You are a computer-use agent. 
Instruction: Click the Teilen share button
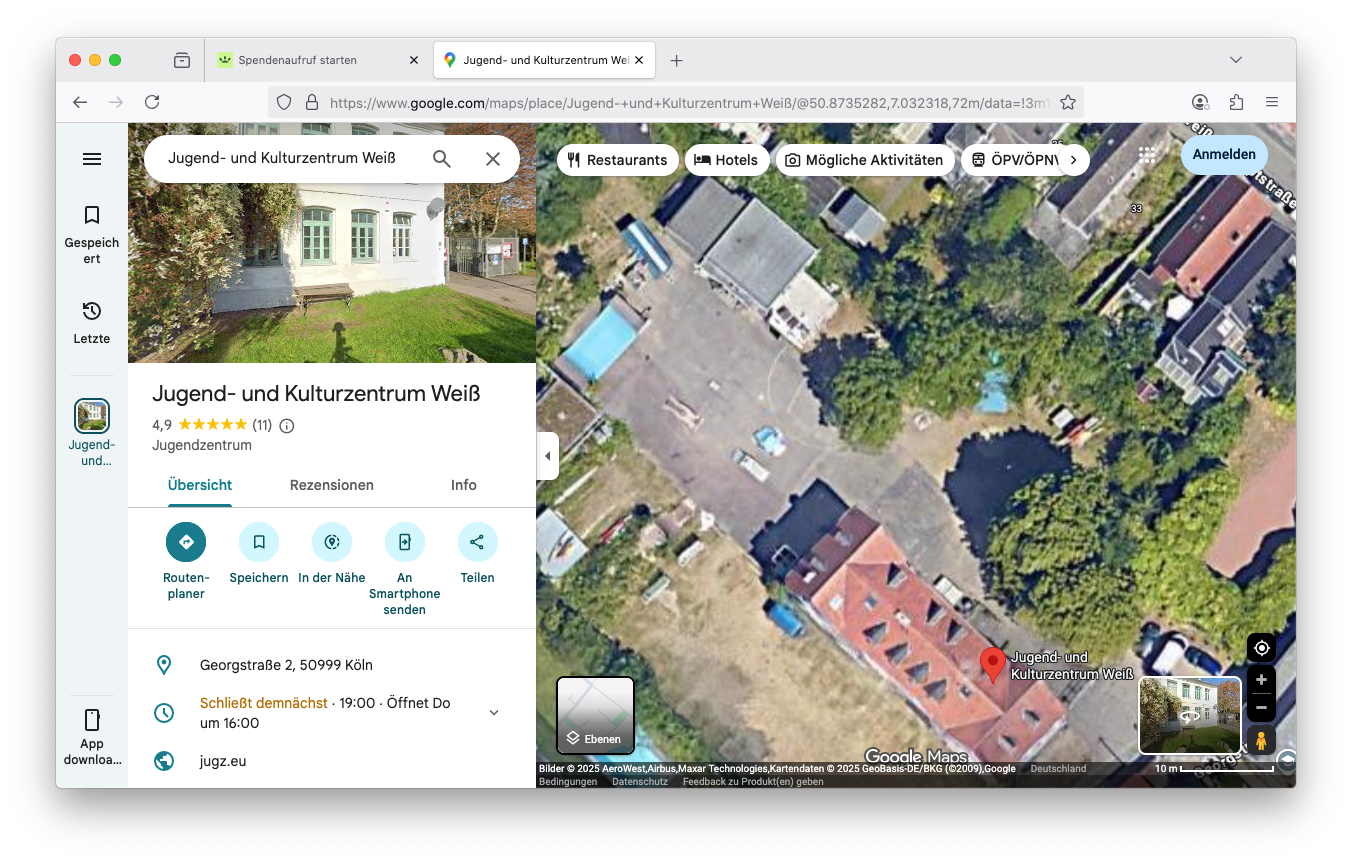(478, 542)
